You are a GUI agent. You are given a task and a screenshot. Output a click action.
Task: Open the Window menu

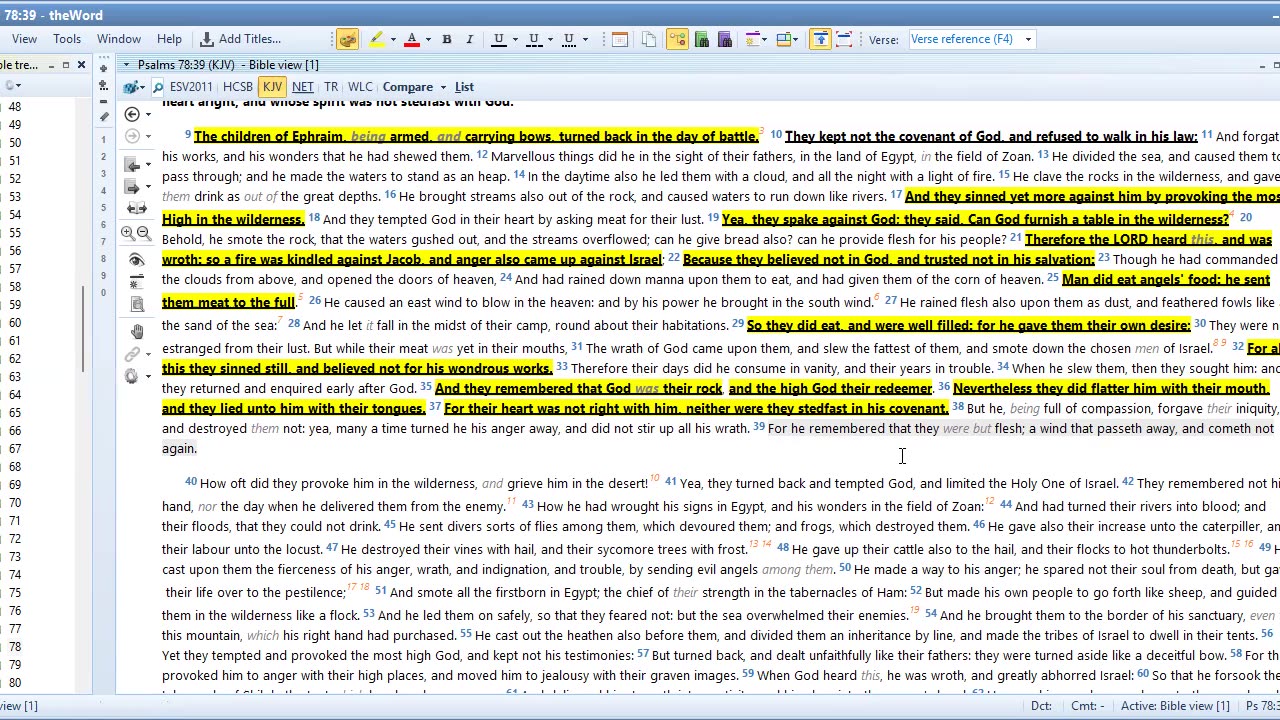pyautogui.click(x=118, y=39)
